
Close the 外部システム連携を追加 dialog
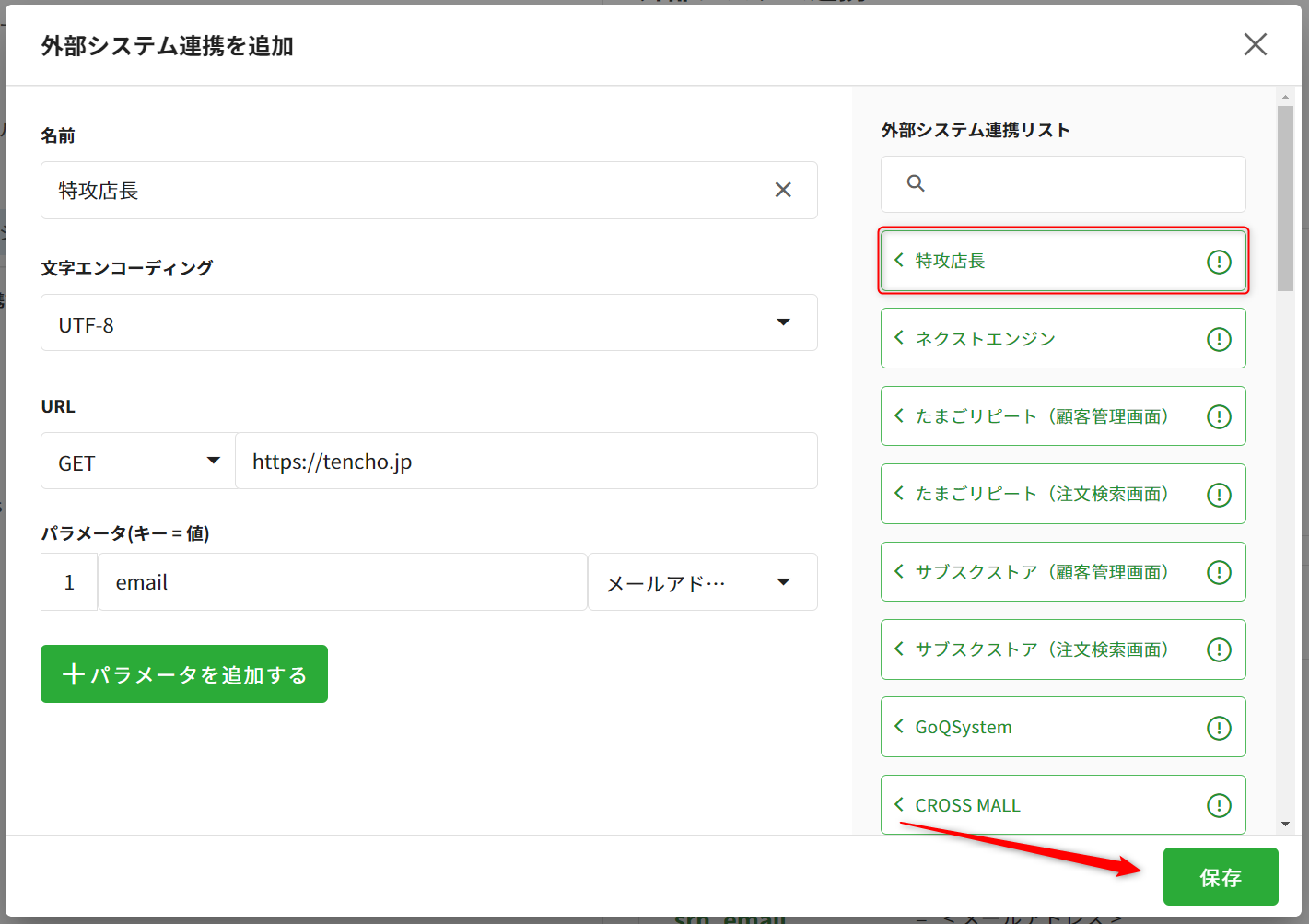click(1255, 44)
